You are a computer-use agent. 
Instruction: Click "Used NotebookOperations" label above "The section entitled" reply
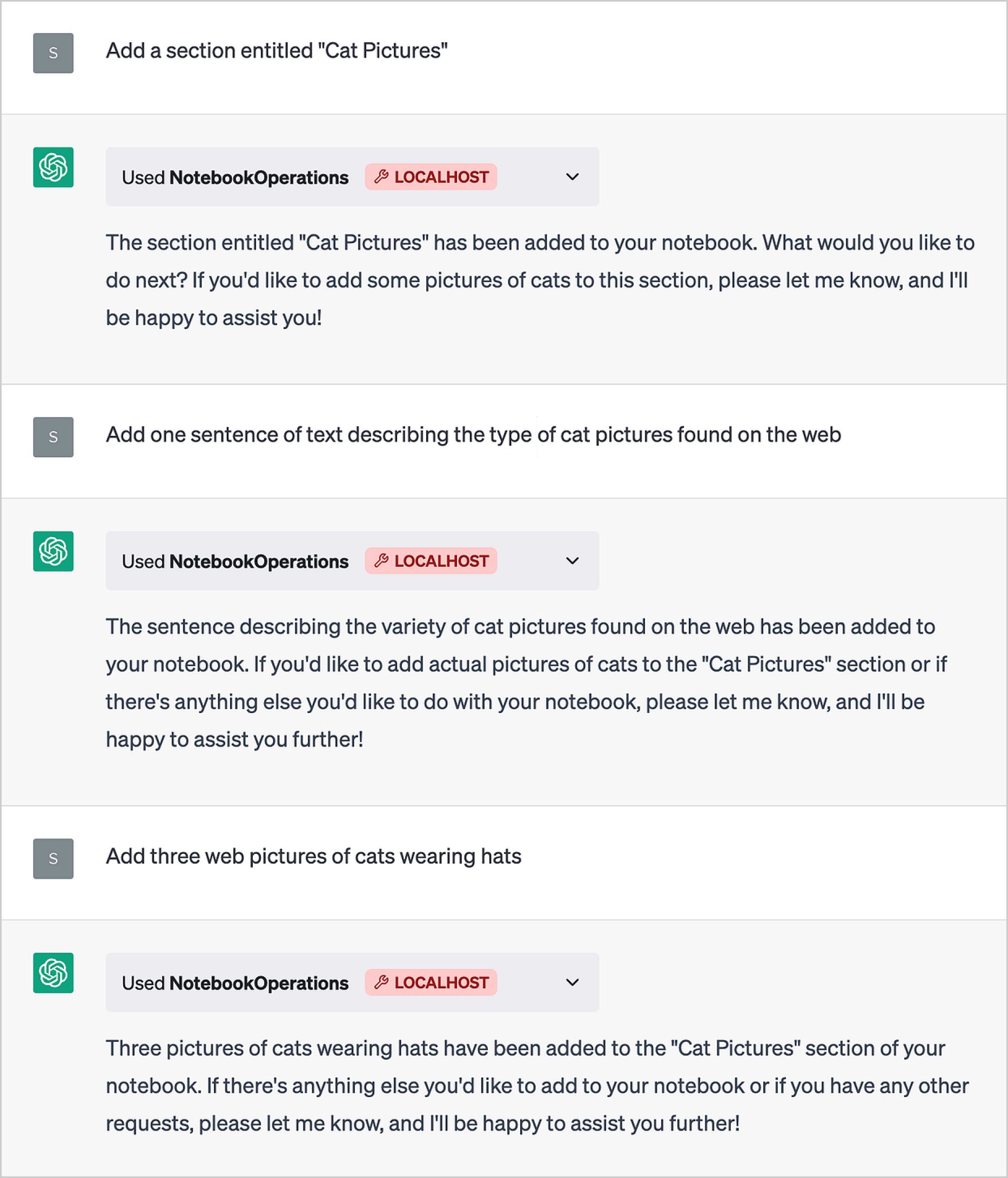(x=235, y=177)
